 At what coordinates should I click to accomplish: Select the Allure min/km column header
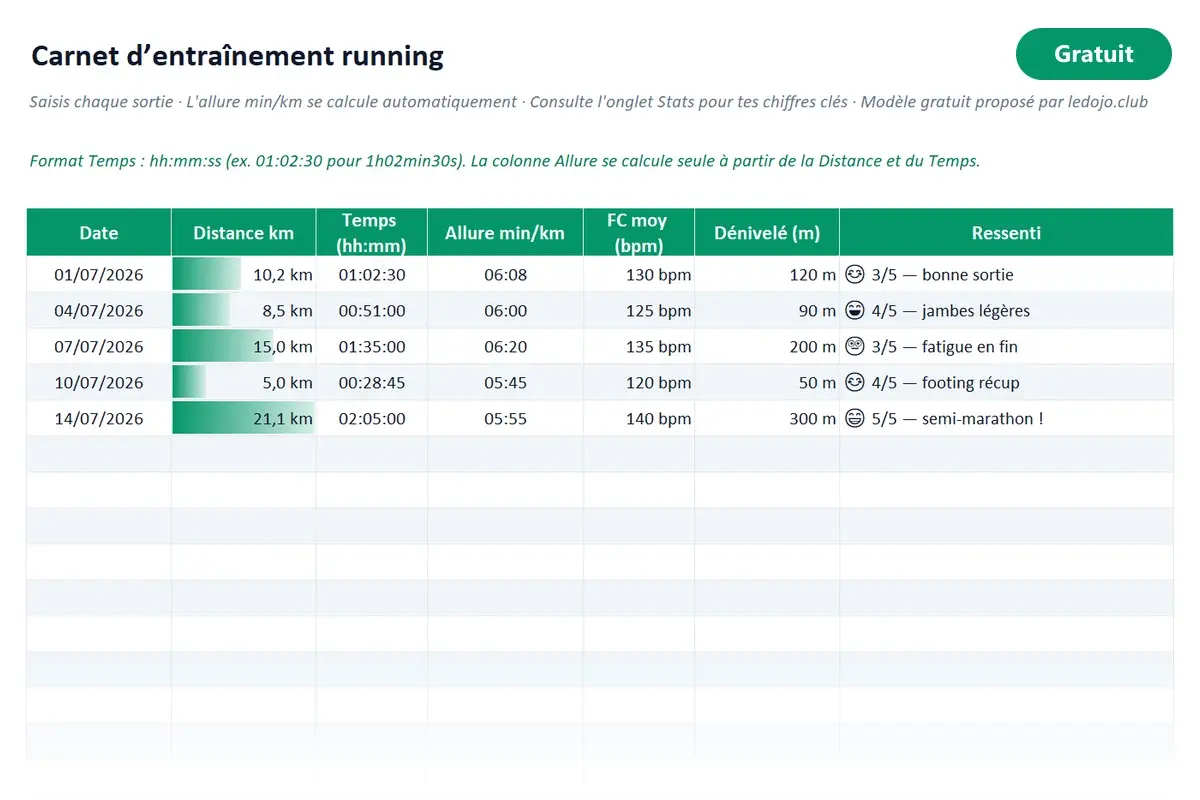tap(505, 233)
